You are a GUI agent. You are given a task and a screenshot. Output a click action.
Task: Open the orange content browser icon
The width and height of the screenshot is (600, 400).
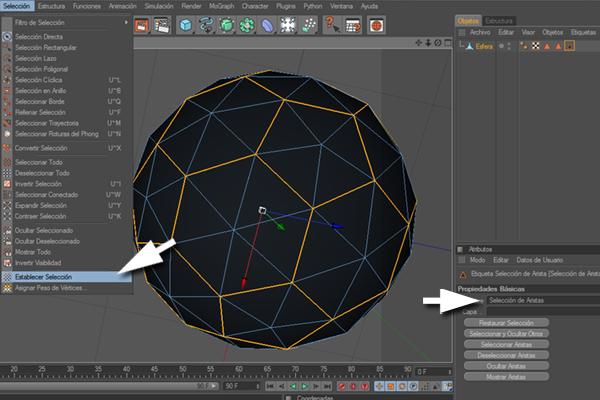[x=376, y=25]
